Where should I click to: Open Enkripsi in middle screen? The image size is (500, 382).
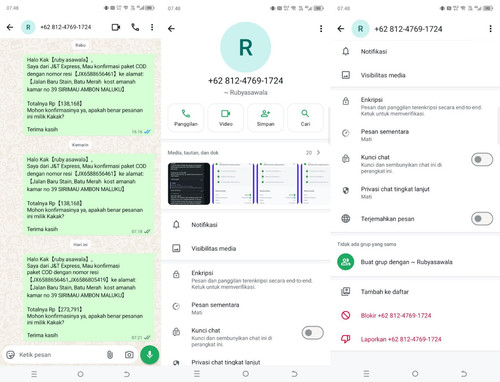click(x=246, y=279)
